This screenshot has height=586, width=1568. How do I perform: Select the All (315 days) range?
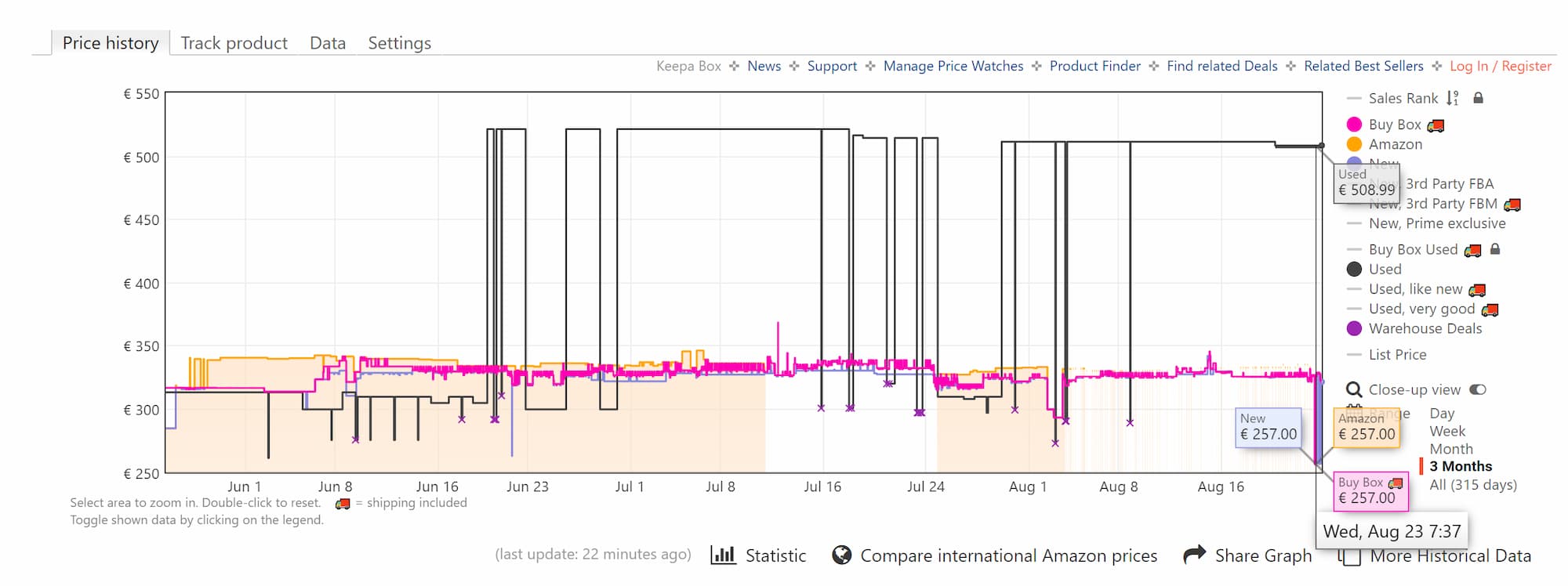[x=1473, y=484]
